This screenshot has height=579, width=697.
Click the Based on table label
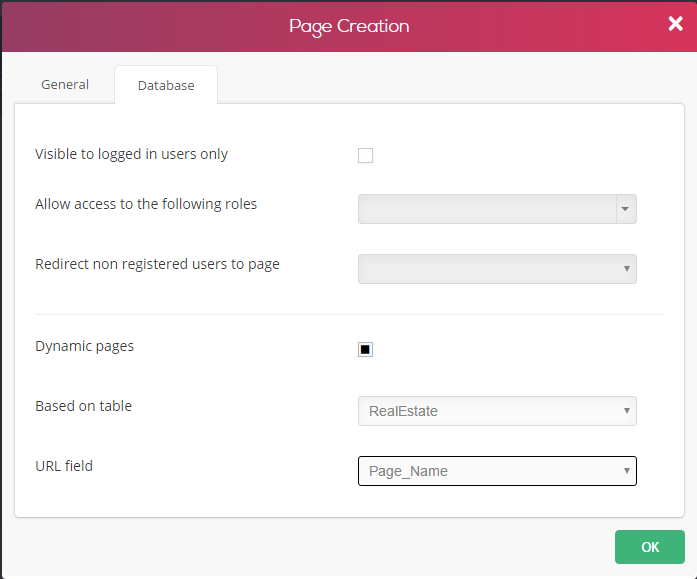click(84, 406)
